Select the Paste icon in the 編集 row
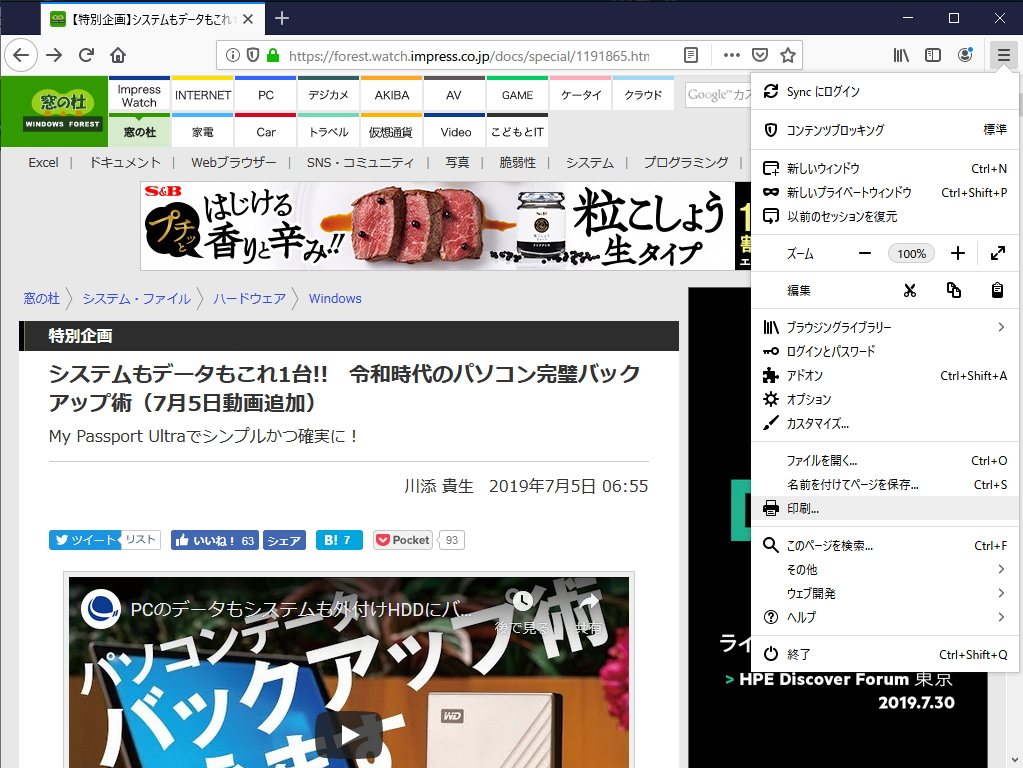 pyautogui.click(x=996, y=290)
